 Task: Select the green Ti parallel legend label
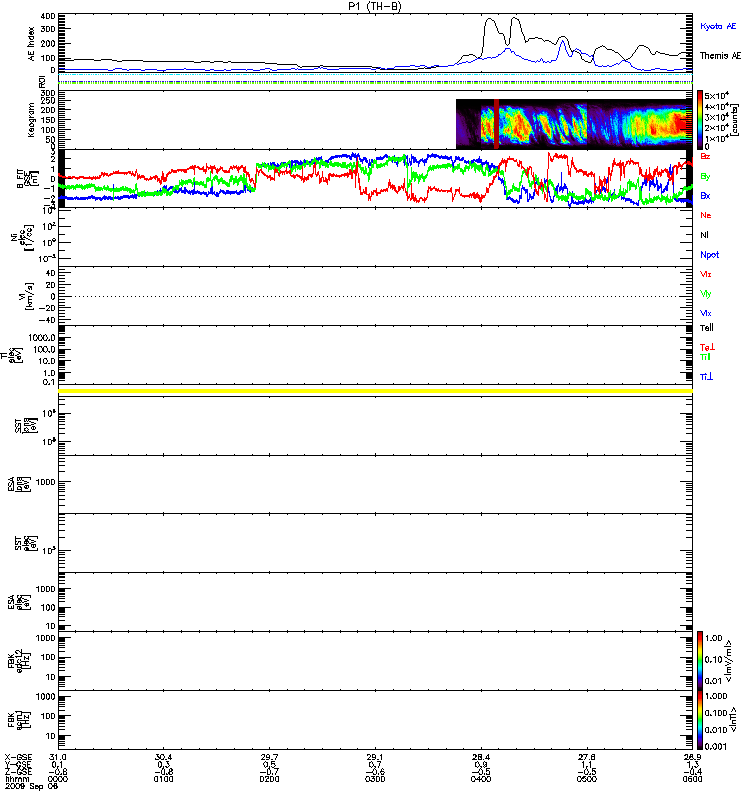[705, 357]
